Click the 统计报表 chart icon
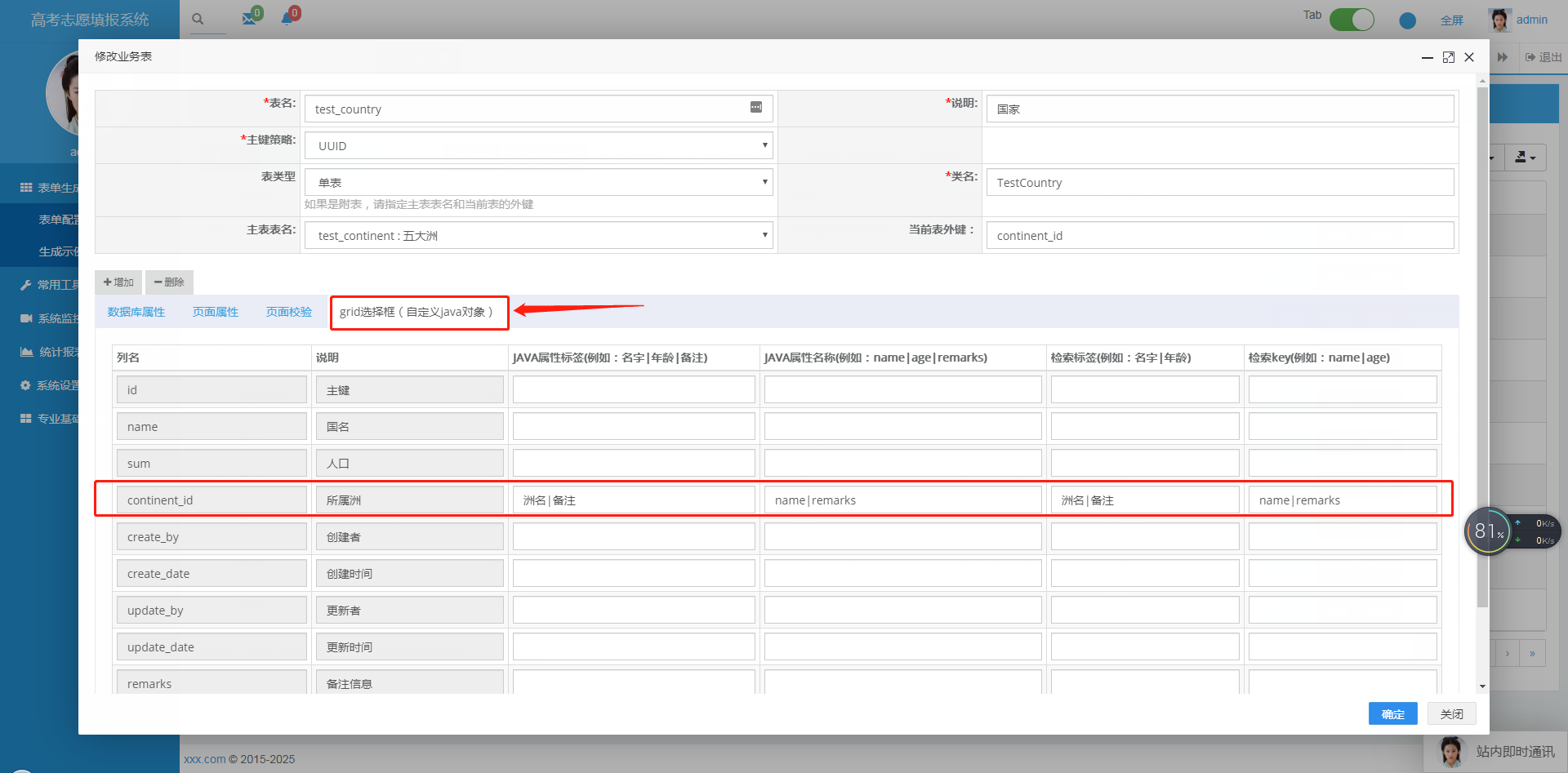 point(25,351)
